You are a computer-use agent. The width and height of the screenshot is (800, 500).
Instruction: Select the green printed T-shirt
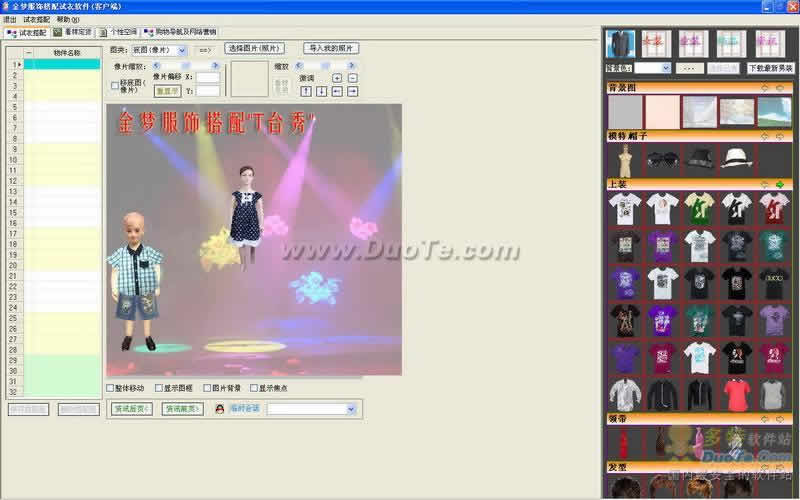click(x=699, y=208)
